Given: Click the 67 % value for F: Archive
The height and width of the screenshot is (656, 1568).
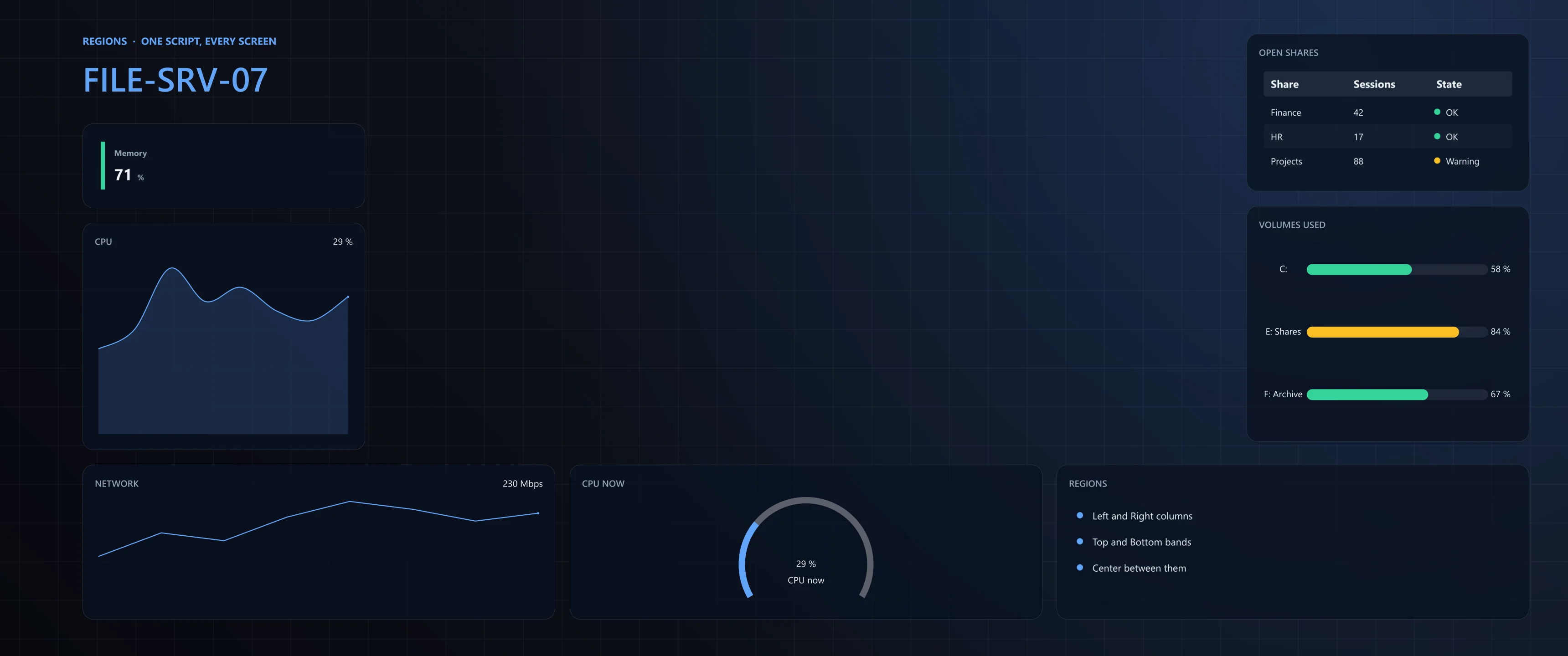Looking at the screenshot, I should coord(1500,395).
